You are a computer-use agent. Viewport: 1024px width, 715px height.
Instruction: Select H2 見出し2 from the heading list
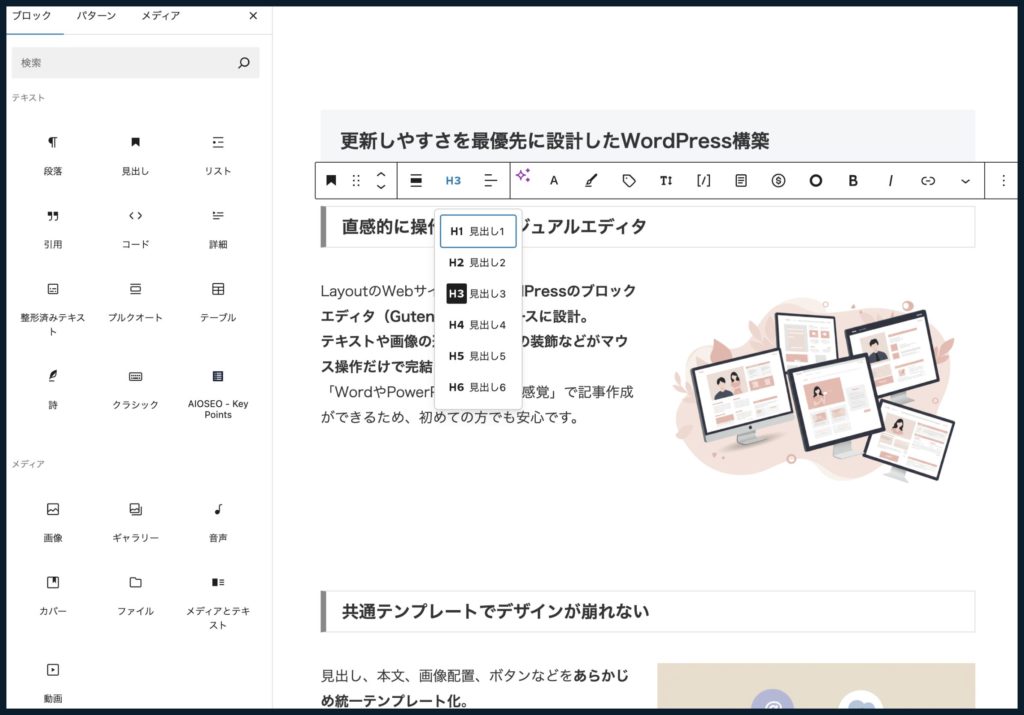point(479,262)
